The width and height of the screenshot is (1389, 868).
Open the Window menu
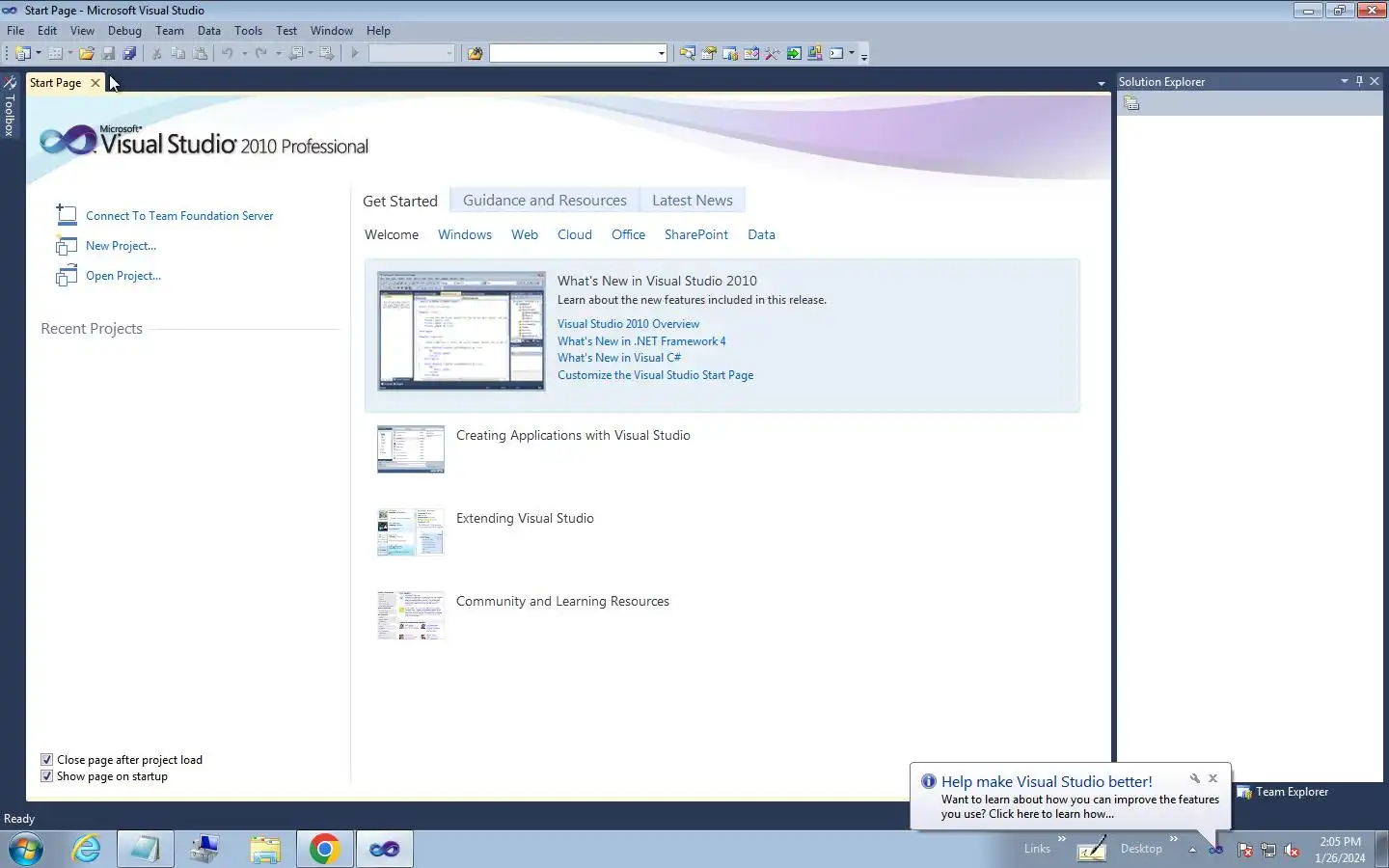[331, 30]
